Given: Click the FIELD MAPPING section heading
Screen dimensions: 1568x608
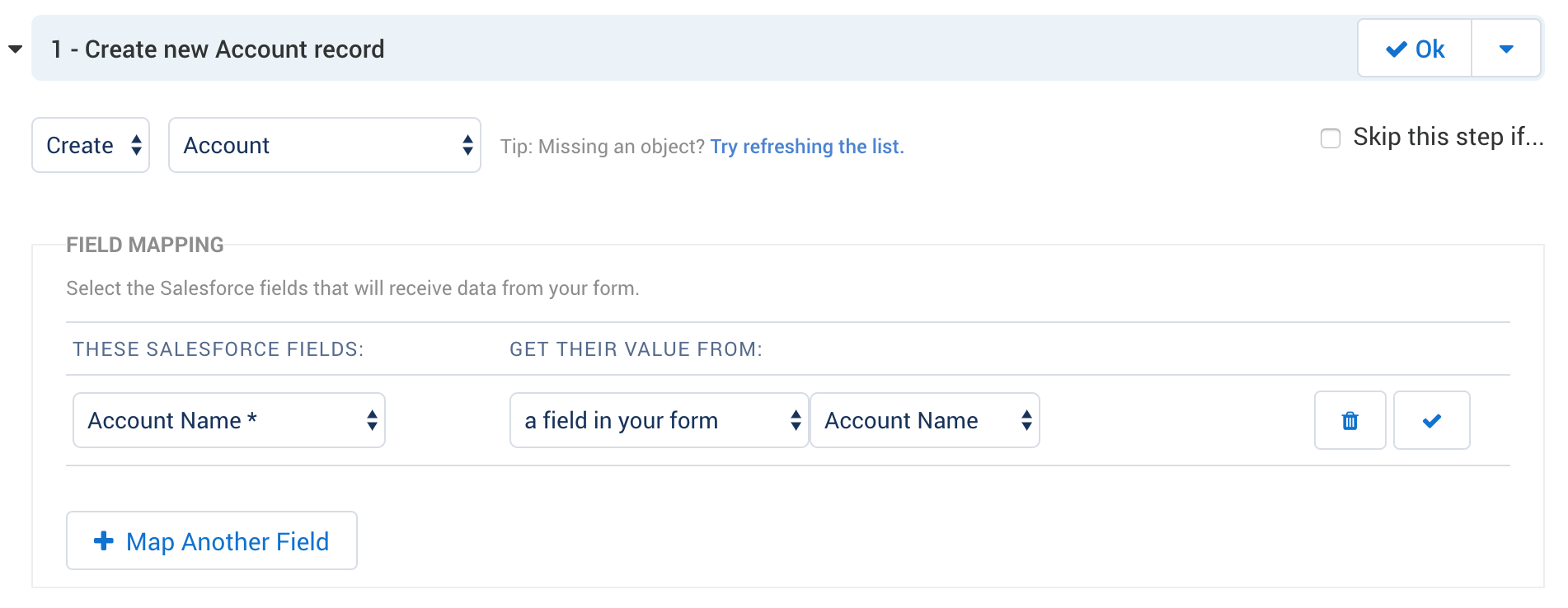Looking at the screenshot, I should point(145,245).
